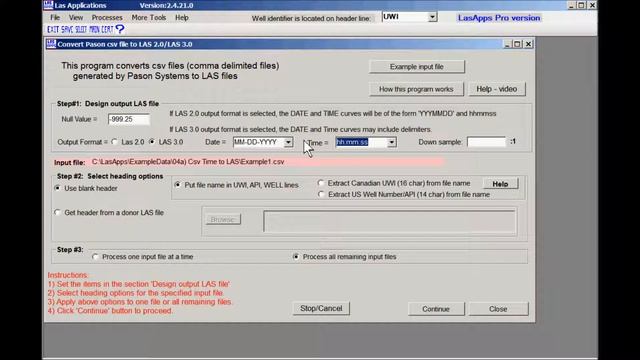Close the Convert Pason csv dialog window
This screenshot has height=360, width=640.
coord(528,44)
